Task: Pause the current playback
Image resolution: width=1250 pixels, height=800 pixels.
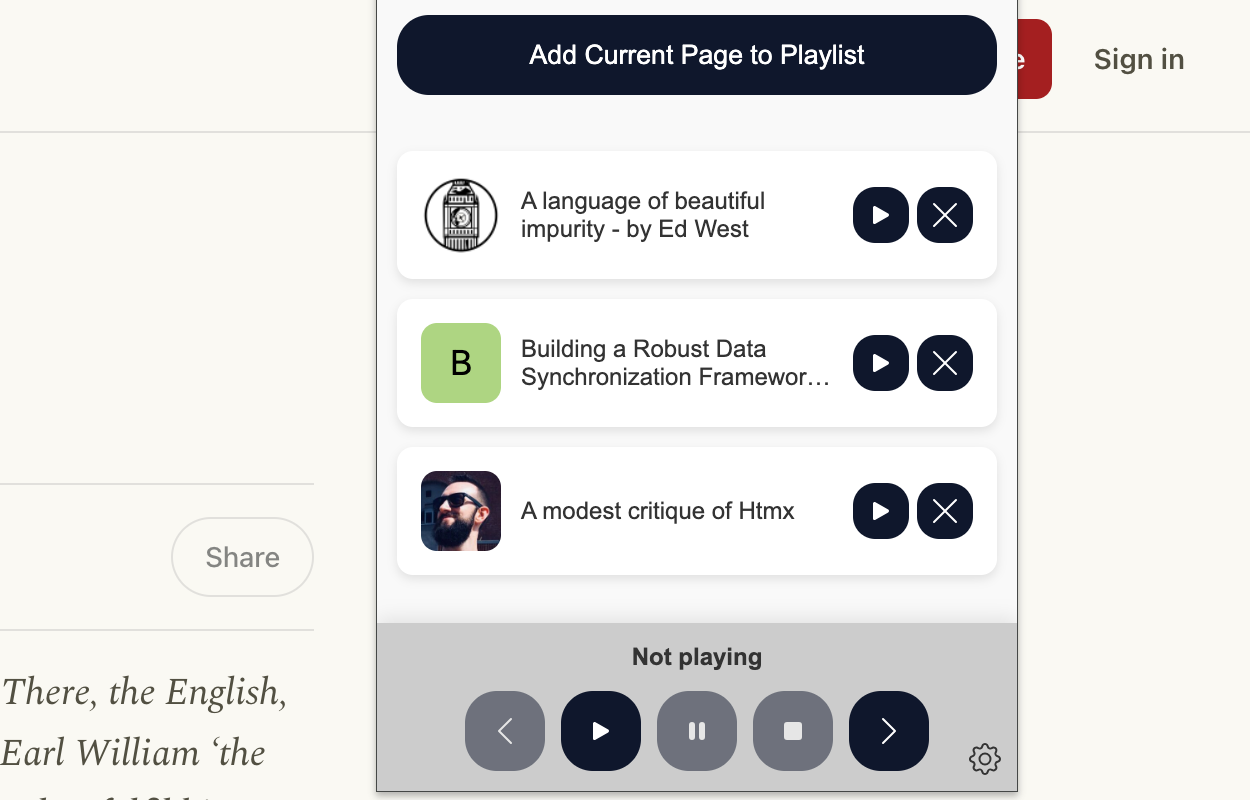Action: 697,731
